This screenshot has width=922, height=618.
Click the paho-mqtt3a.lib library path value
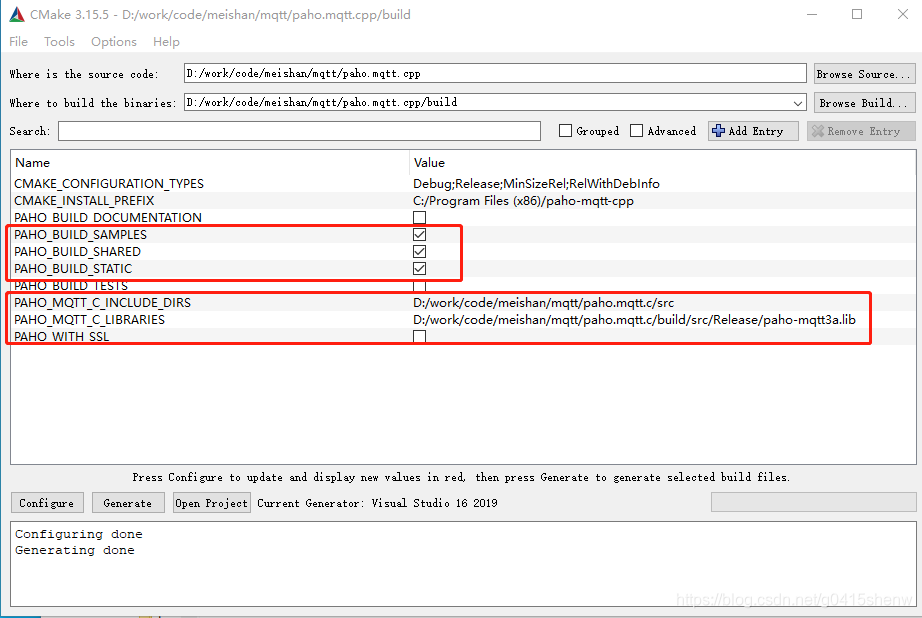pos(634,320)
